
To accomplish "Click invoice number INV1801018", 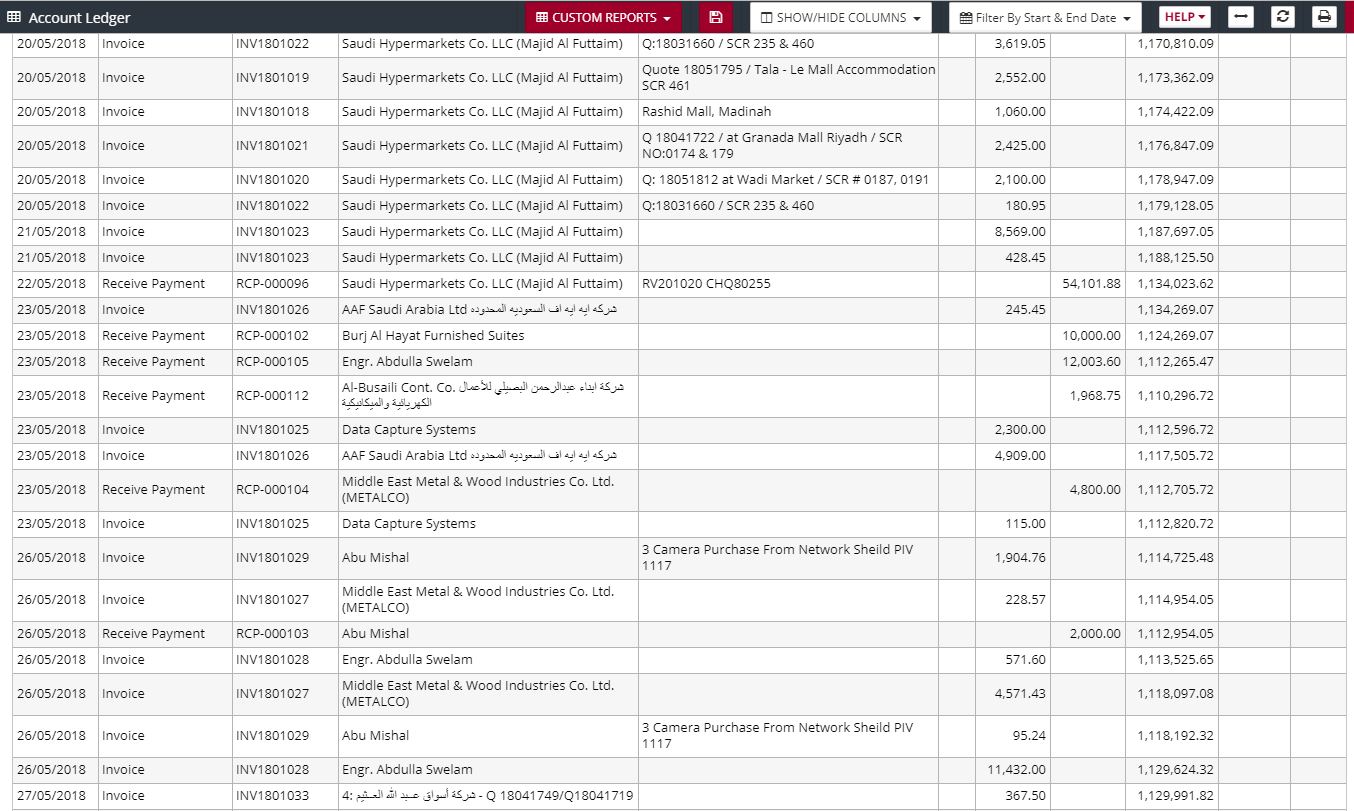I will click(x=273, y=112).
